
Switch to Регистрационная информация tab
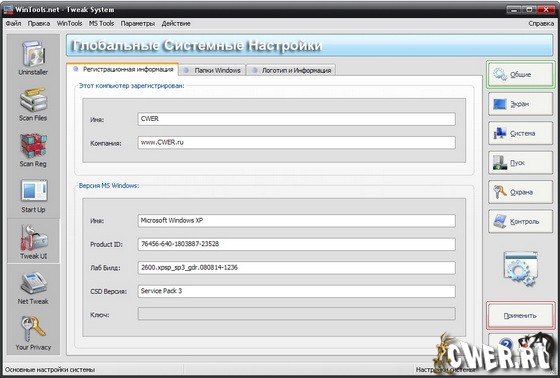pyautogui.click(x=122, y=69)
